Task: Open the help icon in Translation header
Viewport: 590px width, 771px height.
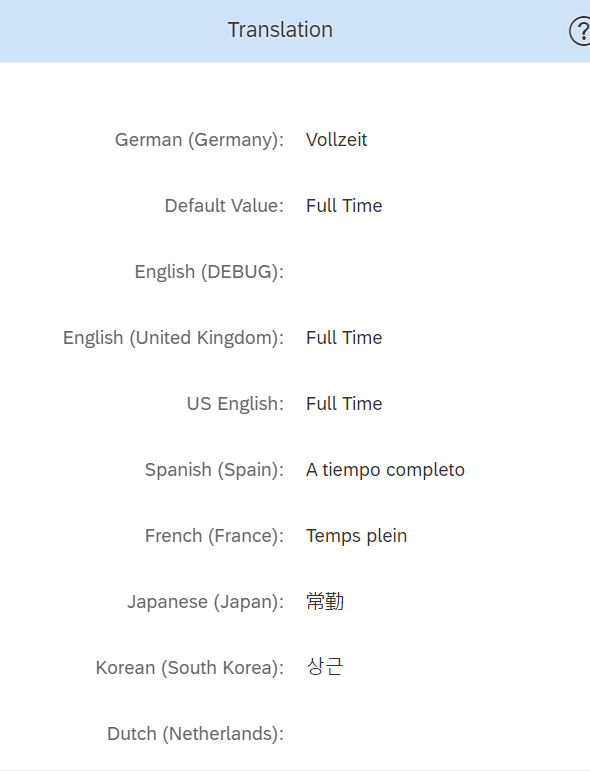Action: pyautogui.click(x=580, y=31)
